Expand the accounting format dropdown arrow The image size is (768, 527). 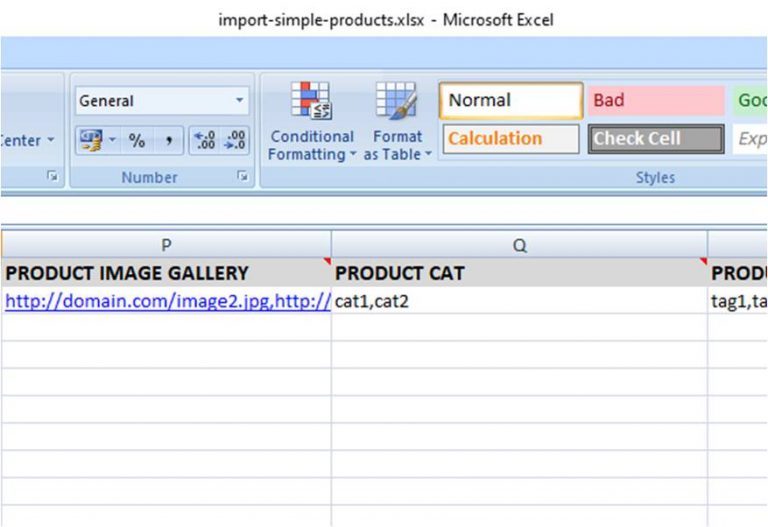click(x=112, y=140)
